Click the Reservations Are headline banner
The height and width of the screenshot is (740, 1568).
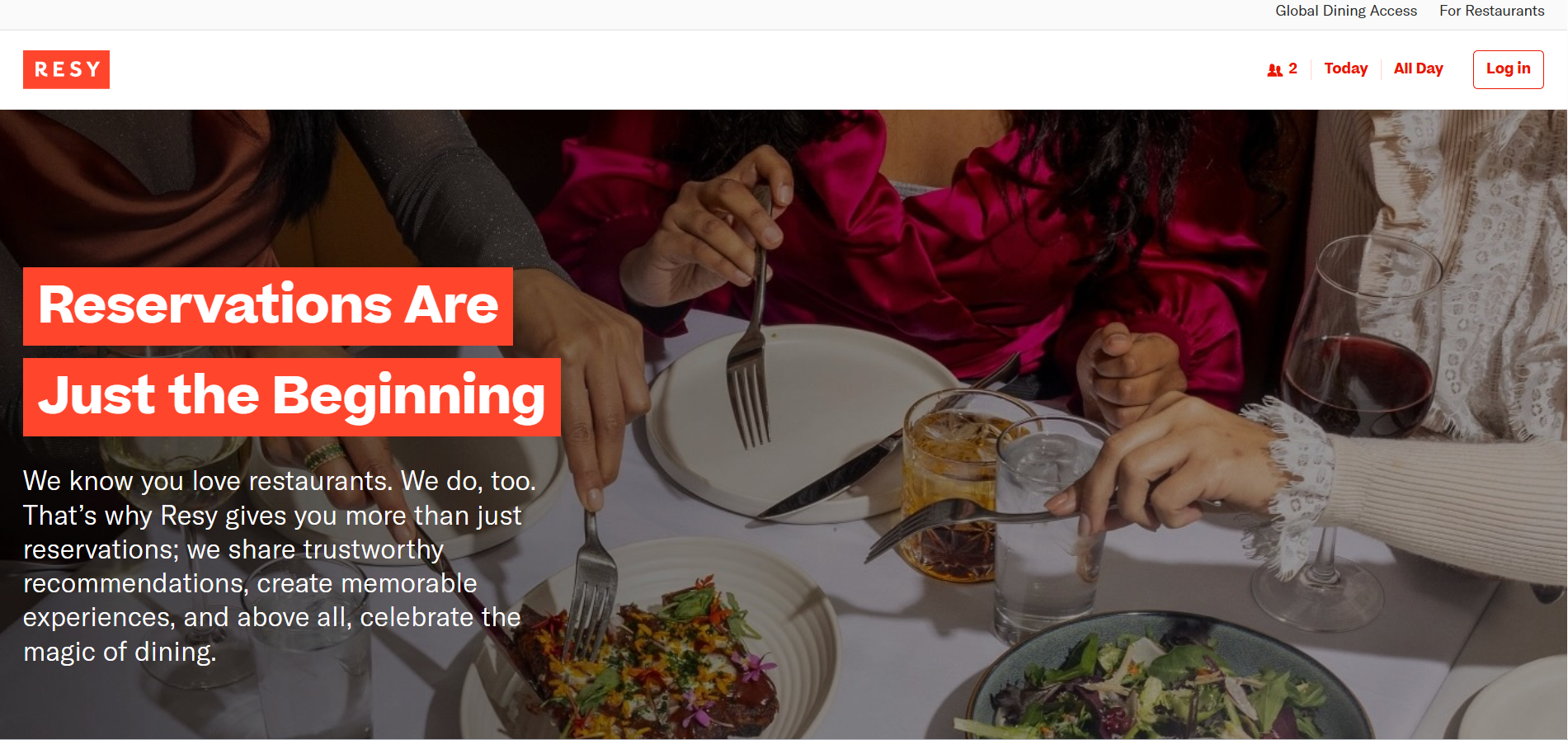coord(268,306)
